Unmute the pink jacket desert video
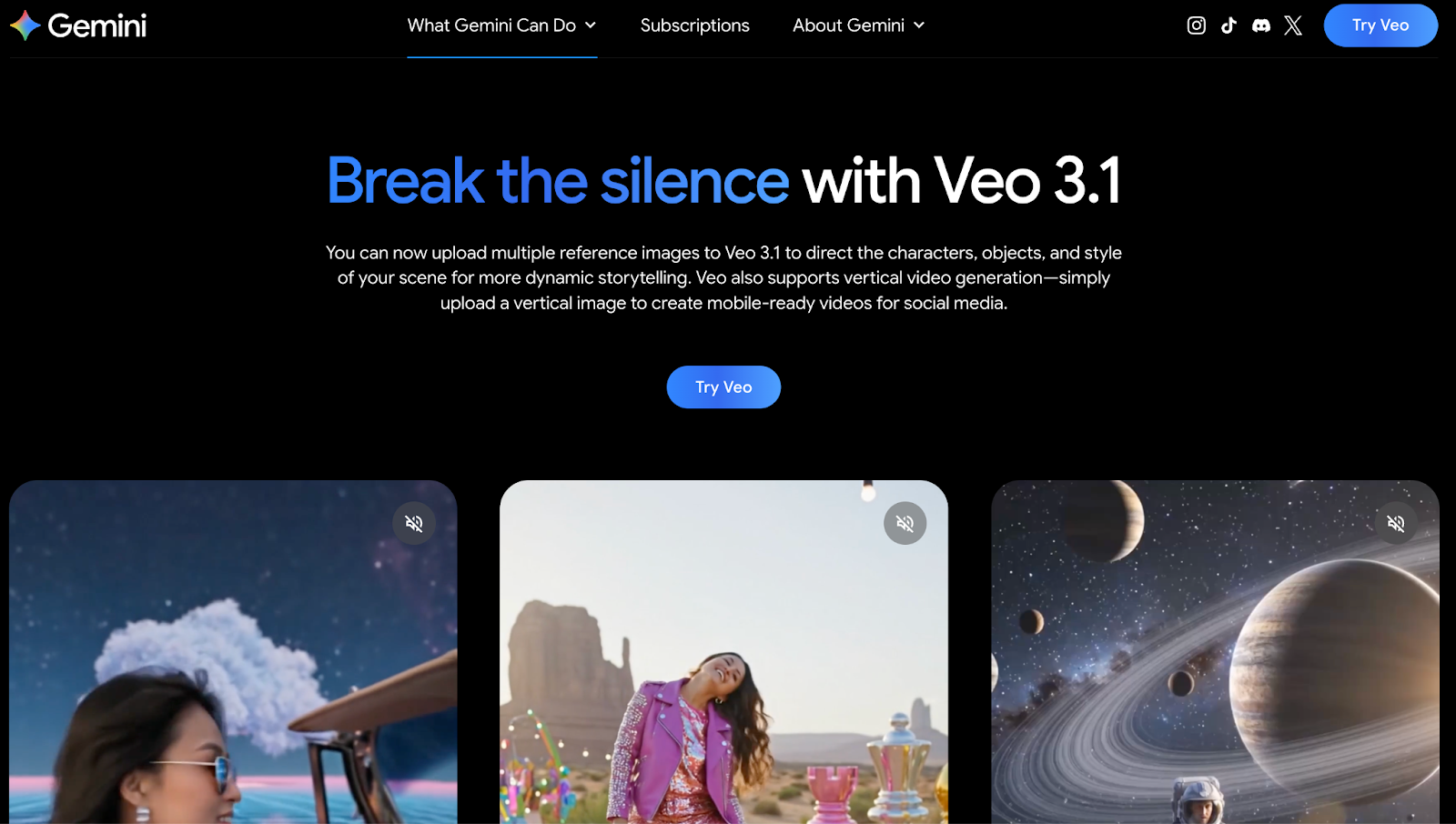1456x824 pixels. (905, 523)
